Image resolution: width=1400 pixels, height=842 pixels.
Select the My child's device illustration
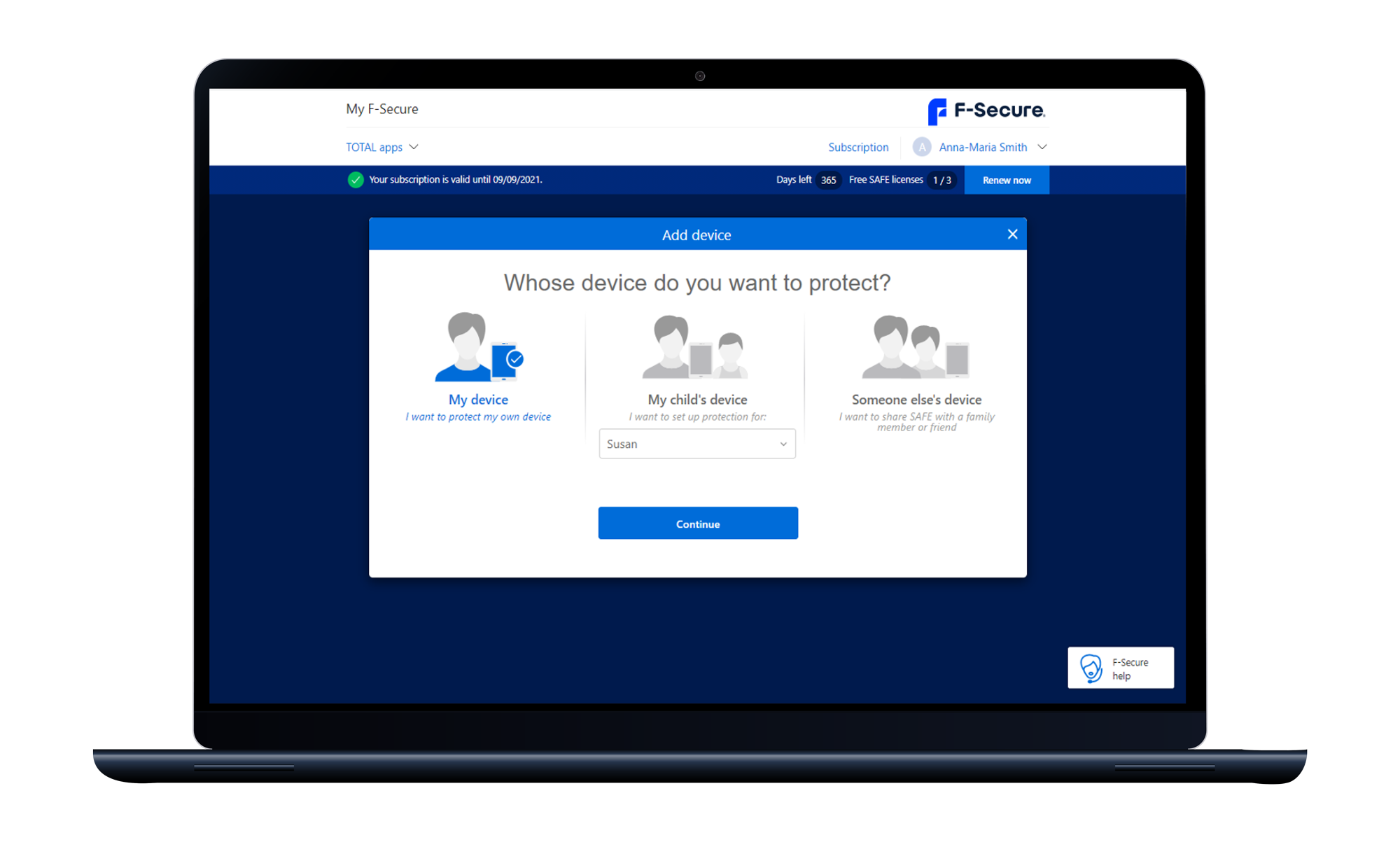(x=696, y=346)
